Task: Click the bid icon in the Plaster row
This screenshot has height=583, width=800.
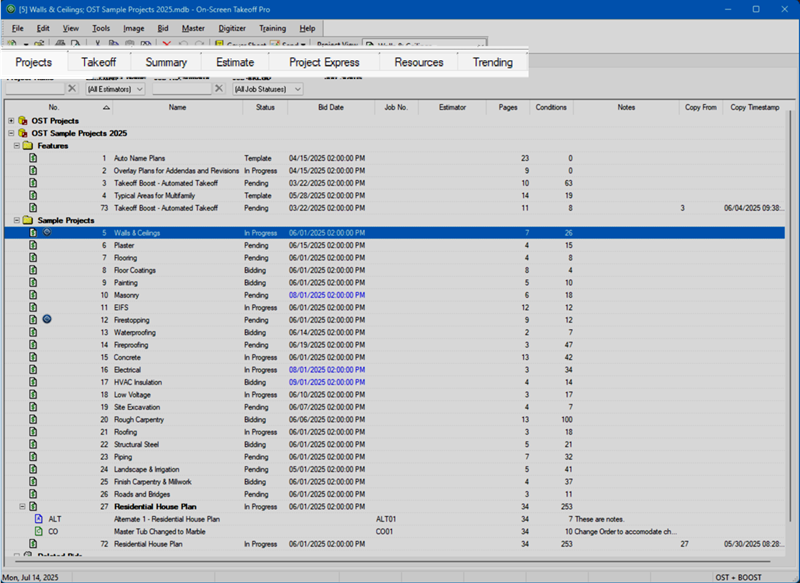Action: (x=33, y=245)
